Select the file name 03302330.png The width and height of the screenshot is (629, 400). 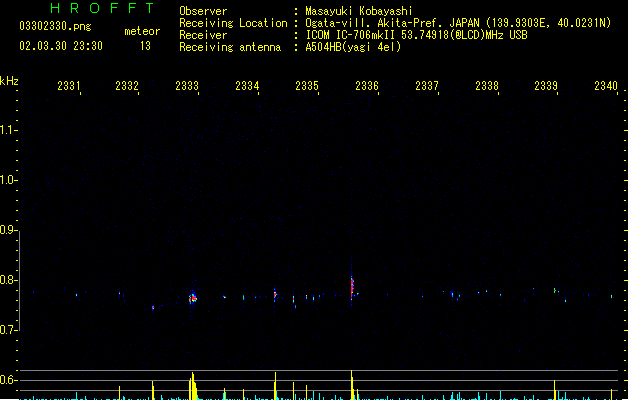(x=55, y=26)
